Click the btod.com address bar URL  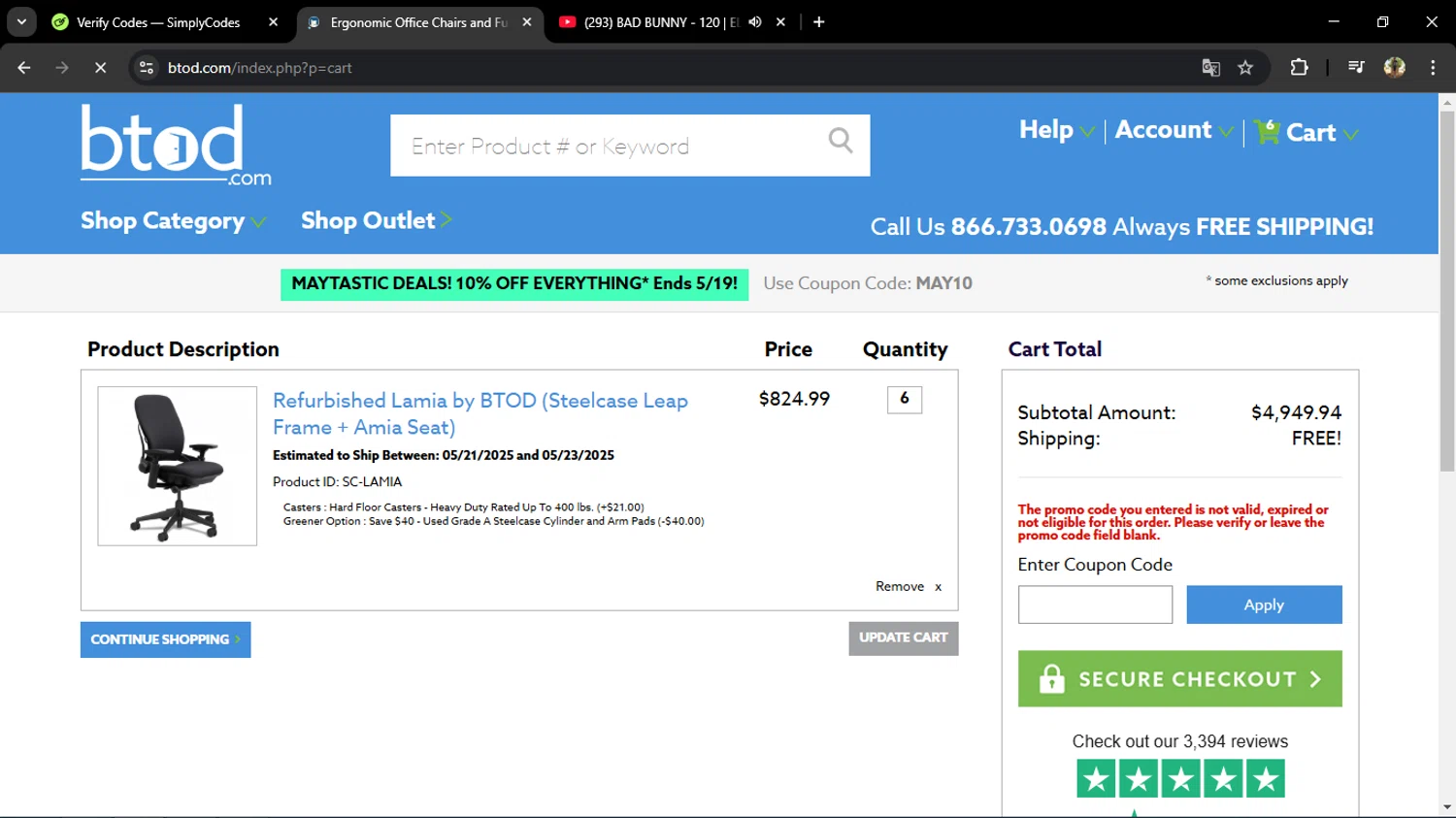[x=259, y=68]
